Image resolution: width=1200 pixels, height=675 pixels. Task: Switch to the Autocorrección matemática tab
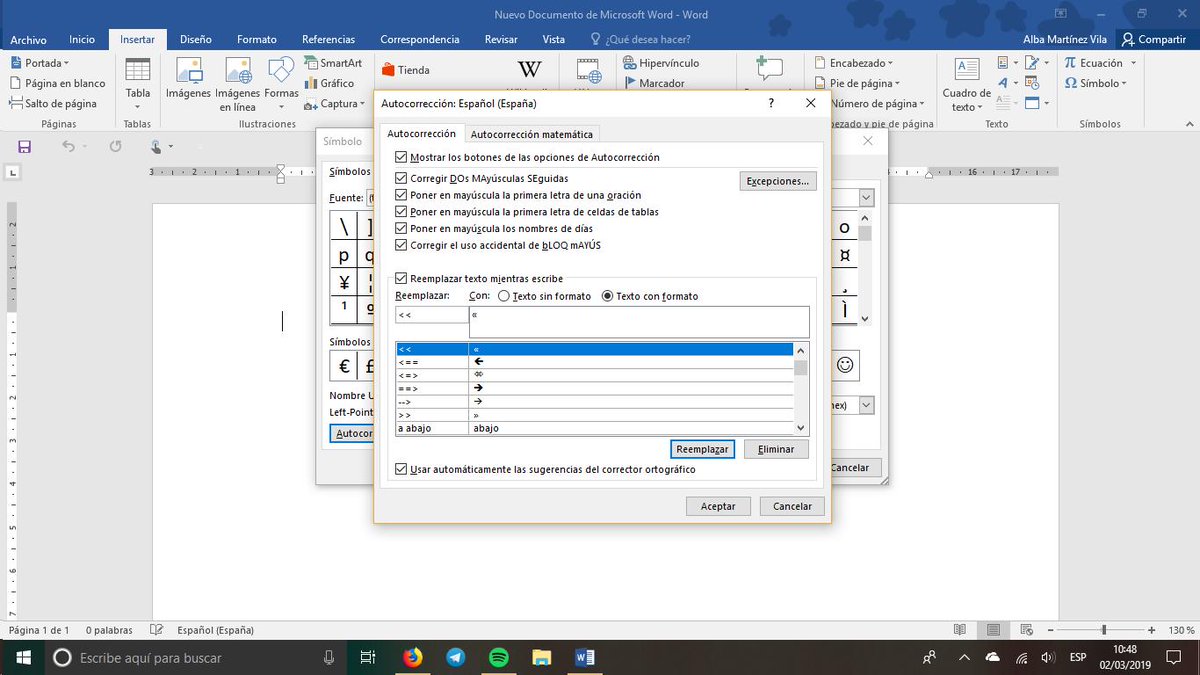pos(532,132)
